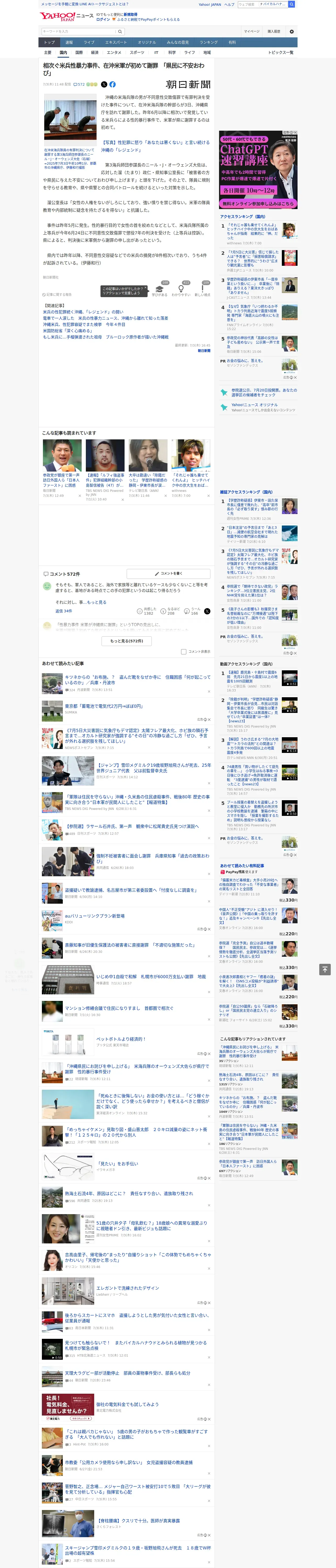This screenshot has width=336, height=1568.
Task: Click the 参院選公示 bird icon
Action: [x=224, y=392]
